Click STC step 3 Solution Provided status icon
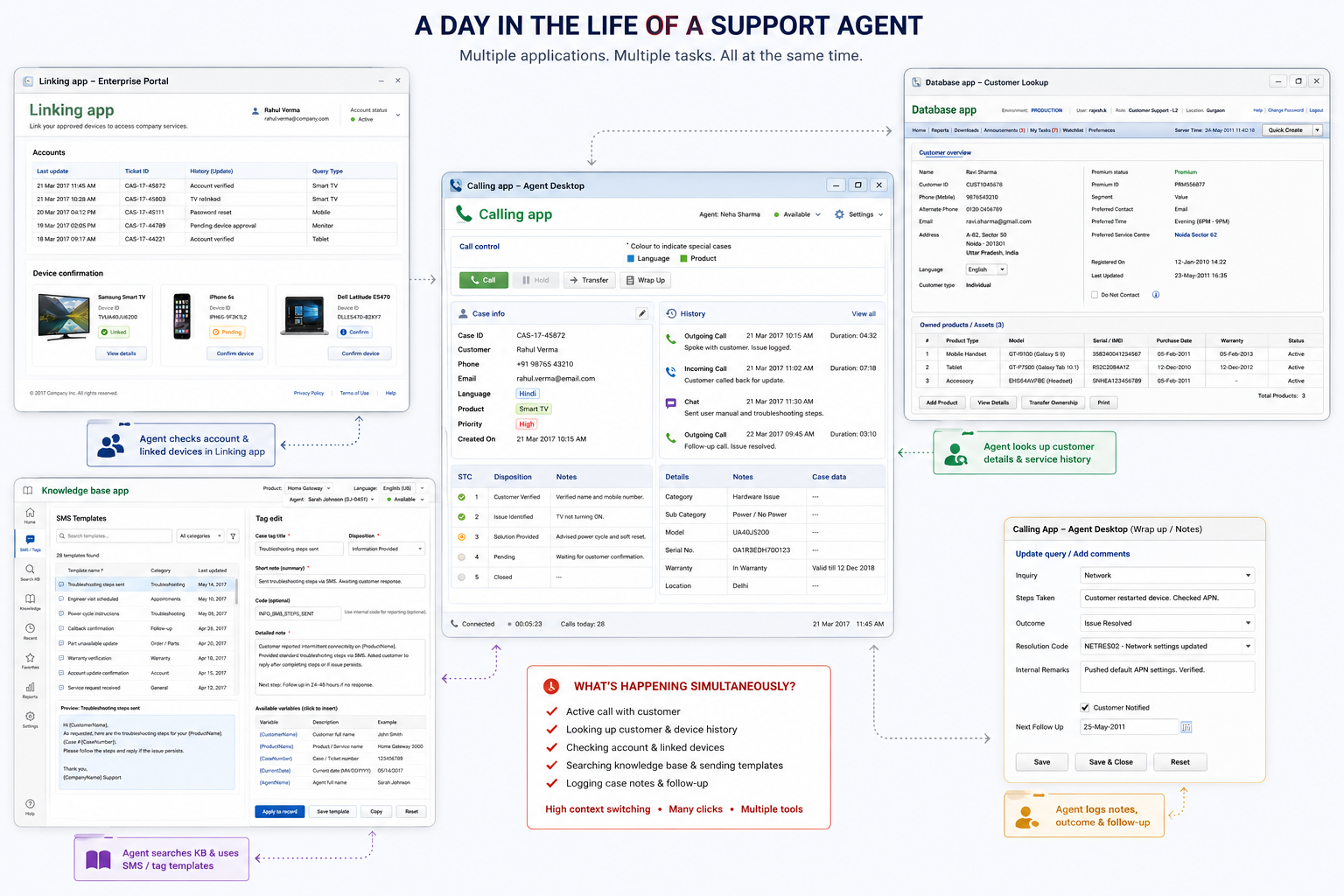The height and width of the screenshot is (896, 1344). click(x=462, y=536)
